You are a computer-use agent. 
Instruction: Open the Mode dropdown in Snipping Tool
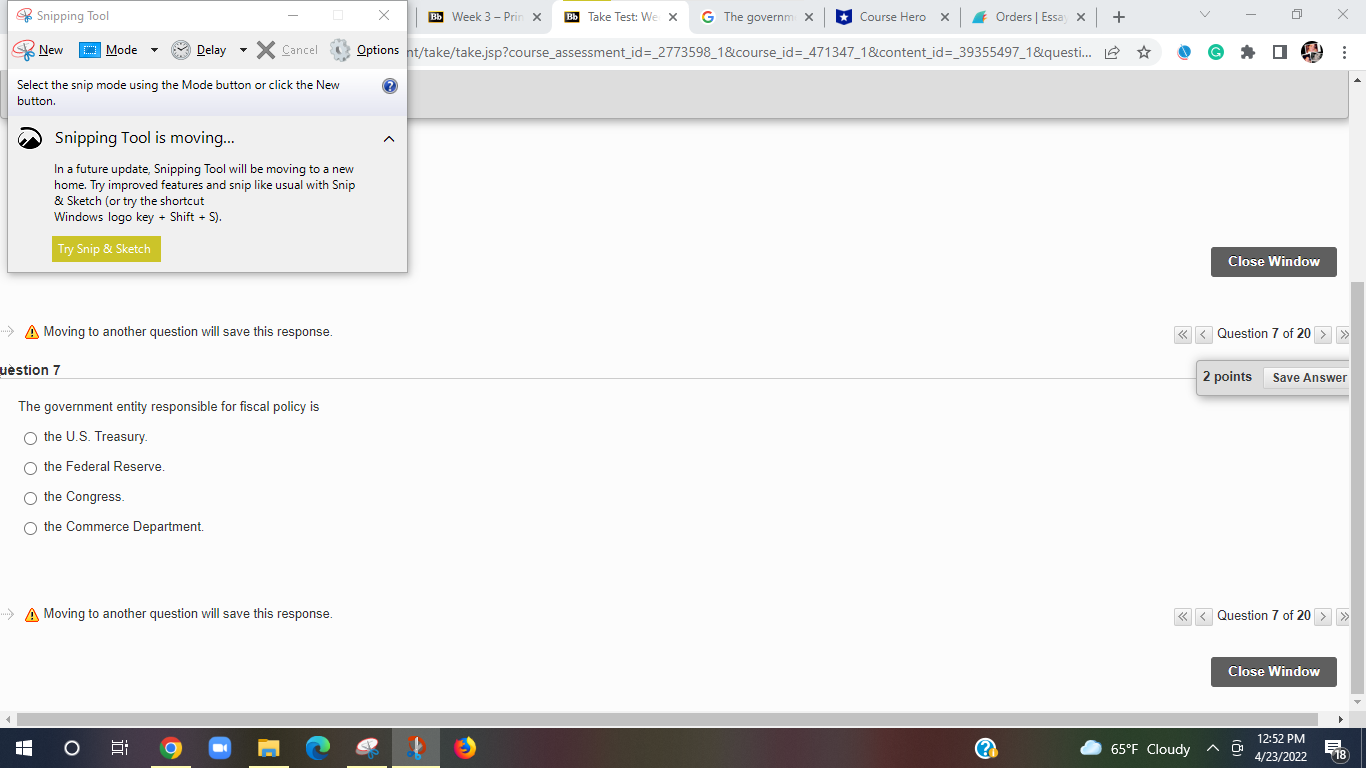[x=153, y=49]
